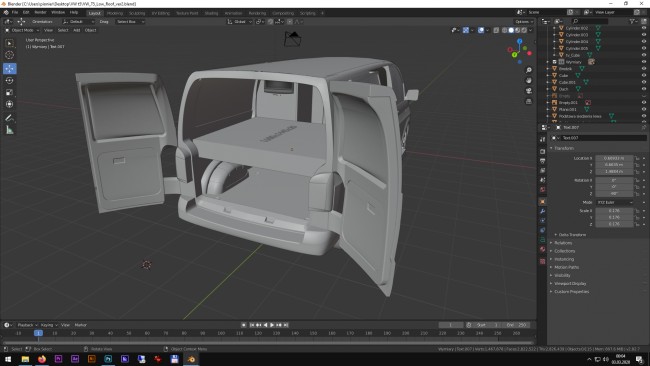Toggle visibility of Wymiary collection
Image resolution: width=650 pixels, height=366 pixels.
pyautogui.click(x=644, y=62)
